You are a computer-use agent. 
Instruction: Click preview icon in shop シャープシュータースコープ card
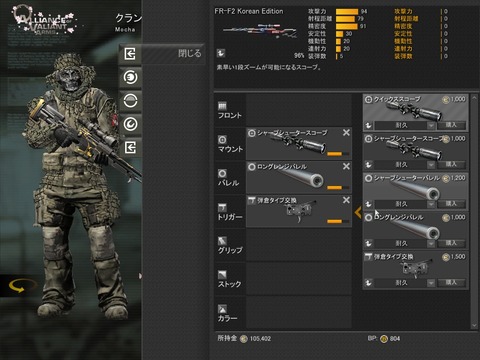click(x=368, y=165)
